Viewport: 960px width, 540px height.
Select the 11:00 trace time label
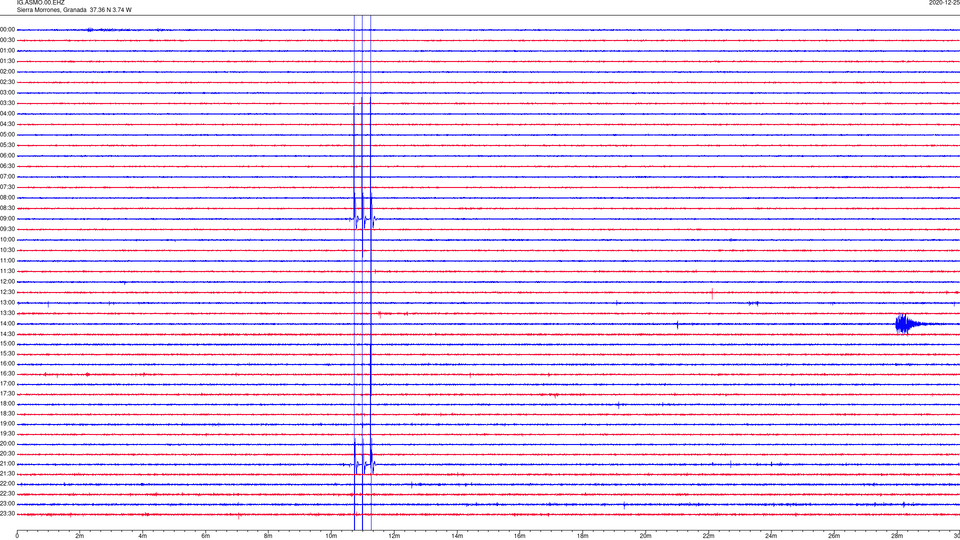pos(7,261)
